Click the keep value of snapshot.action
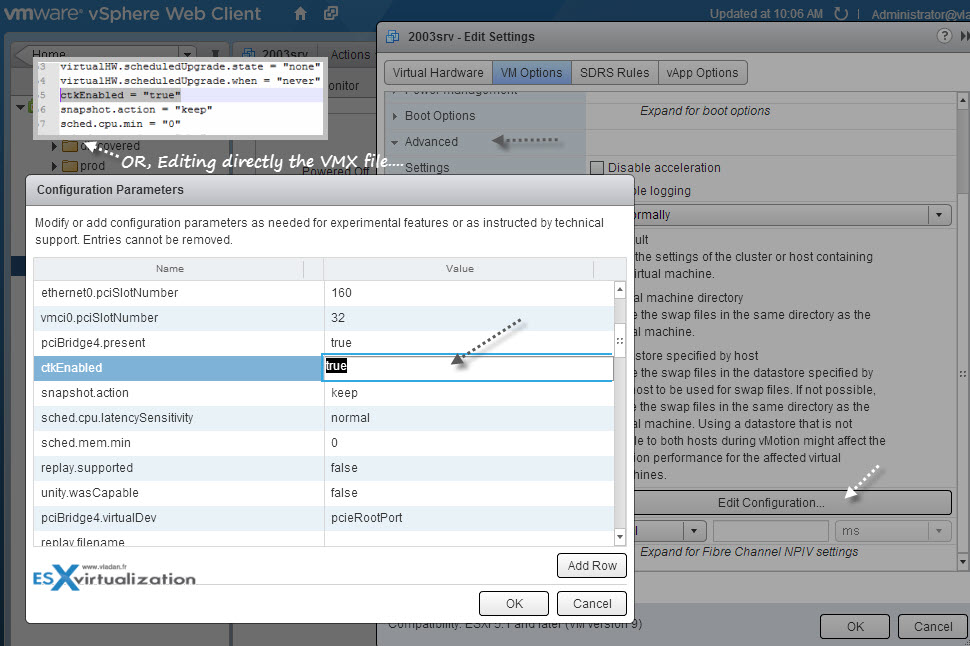970x646 pixels. (345, 393)
